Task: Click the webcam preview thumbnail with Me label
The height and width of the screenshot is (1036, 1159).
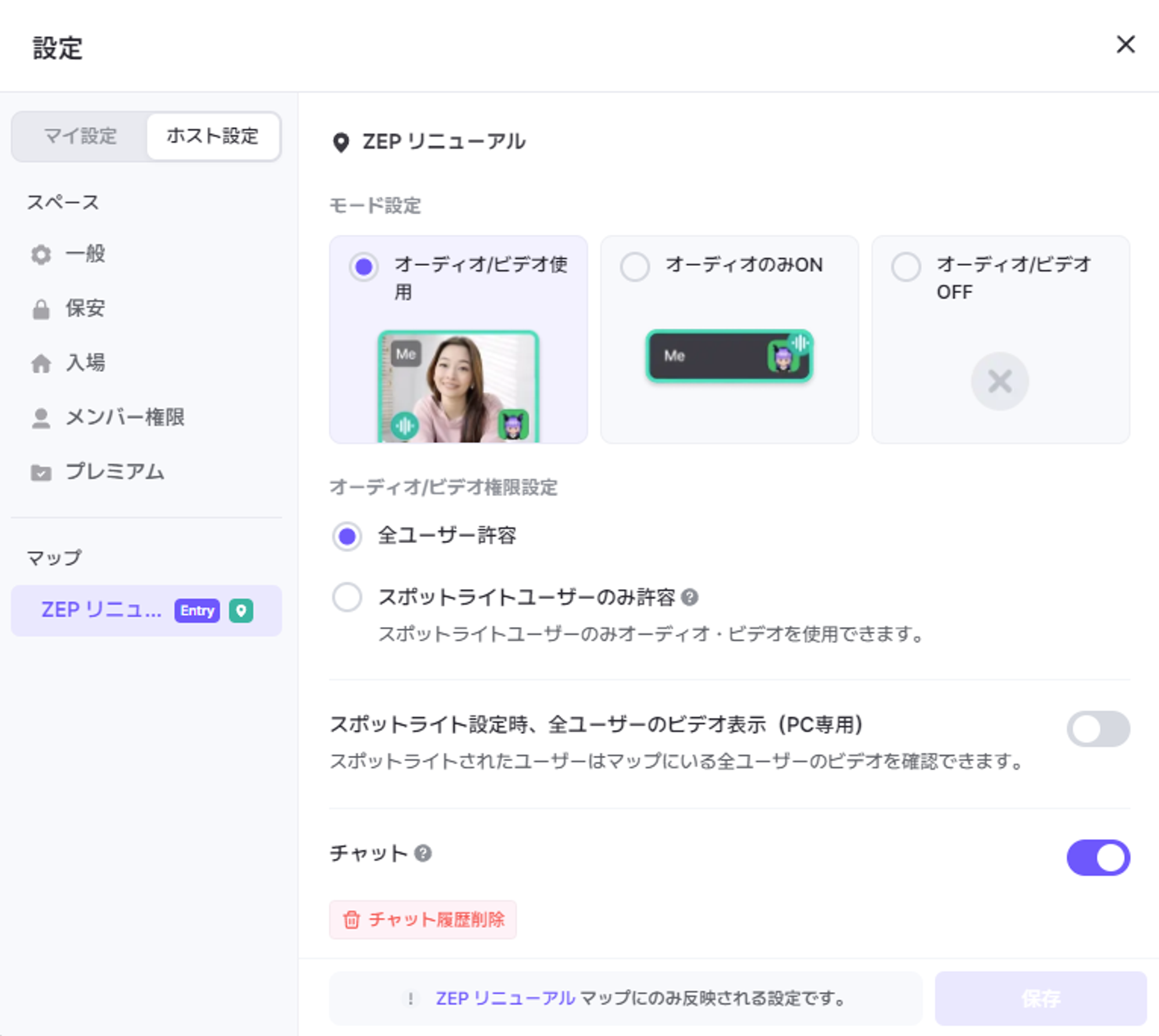Action: coord(458,387)
